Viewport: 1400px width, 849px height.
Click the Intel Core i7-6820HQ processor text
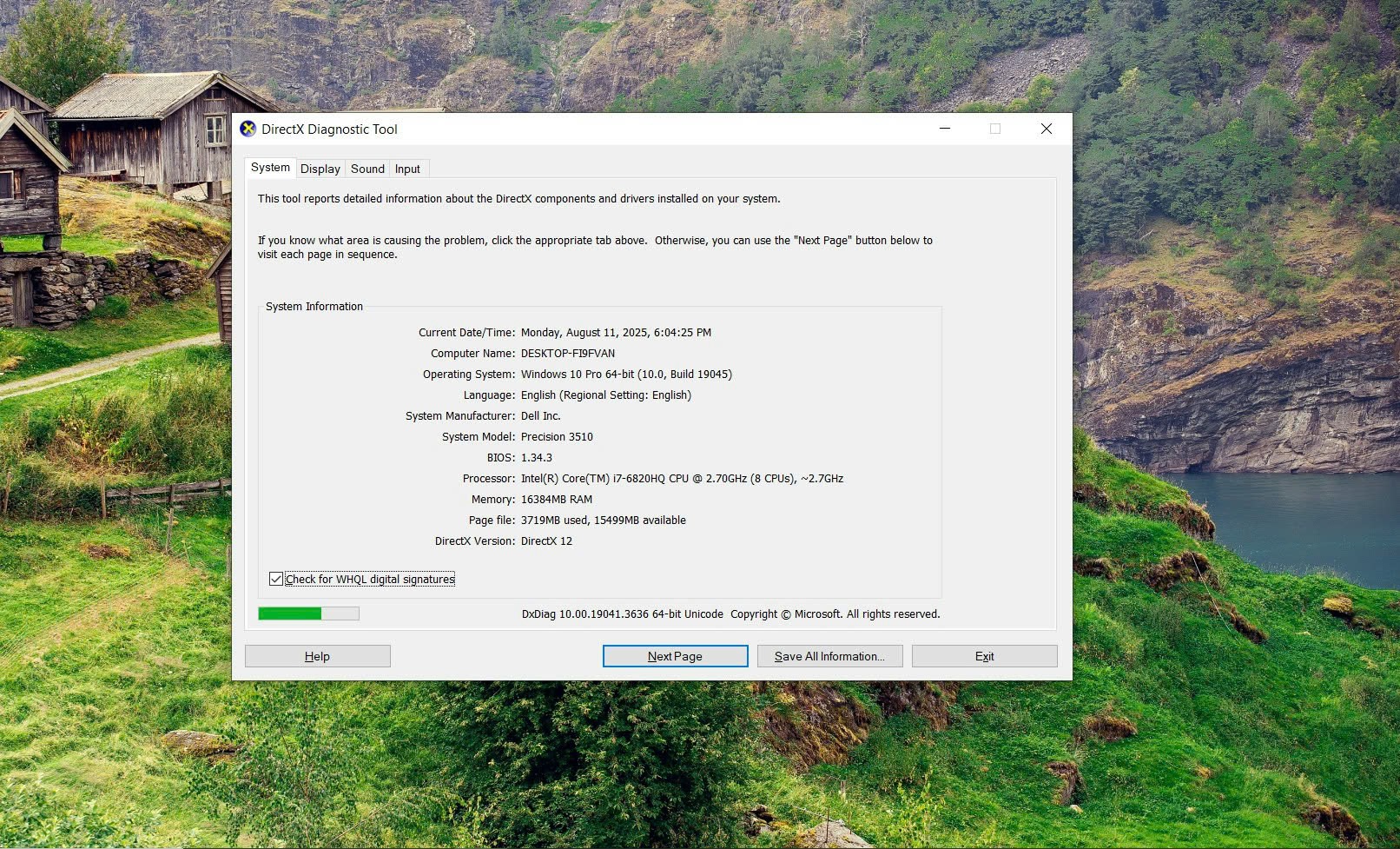[682, 479]
